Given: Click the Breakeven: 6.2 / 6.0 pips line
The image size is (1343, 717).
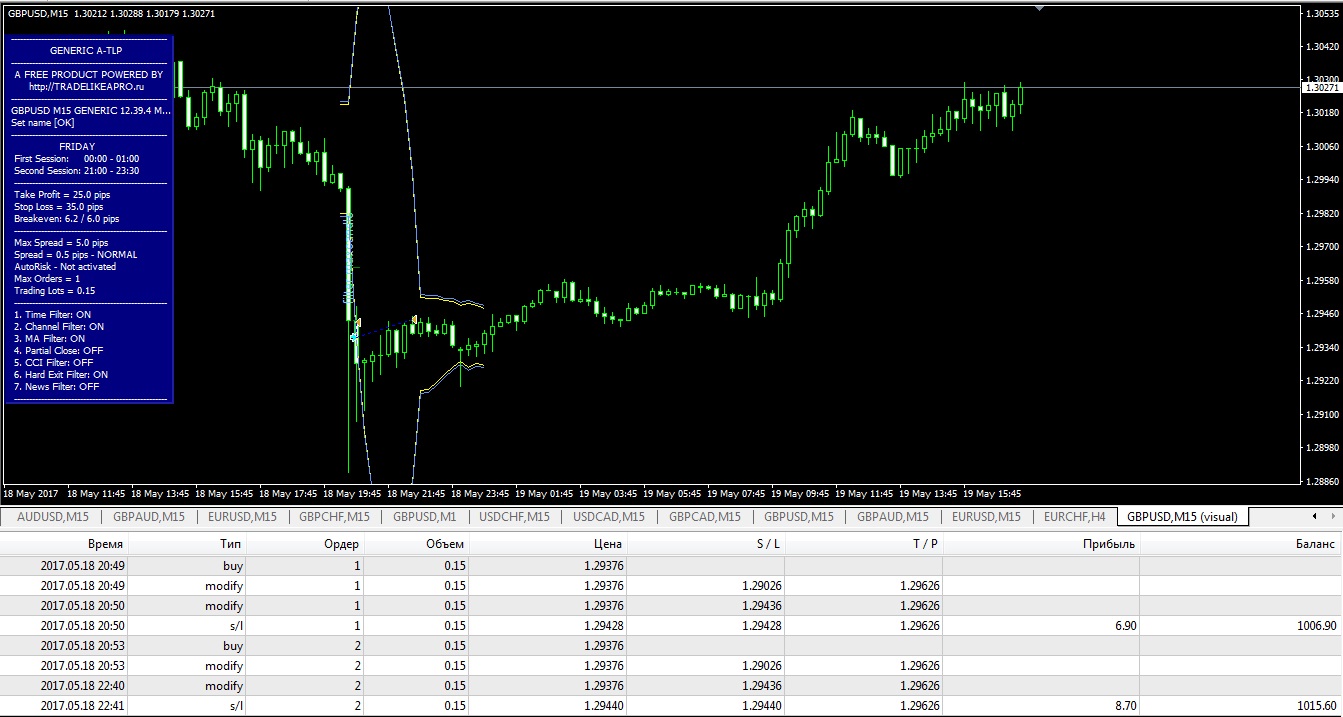Looking at the screenshot, I should [66, 219].
